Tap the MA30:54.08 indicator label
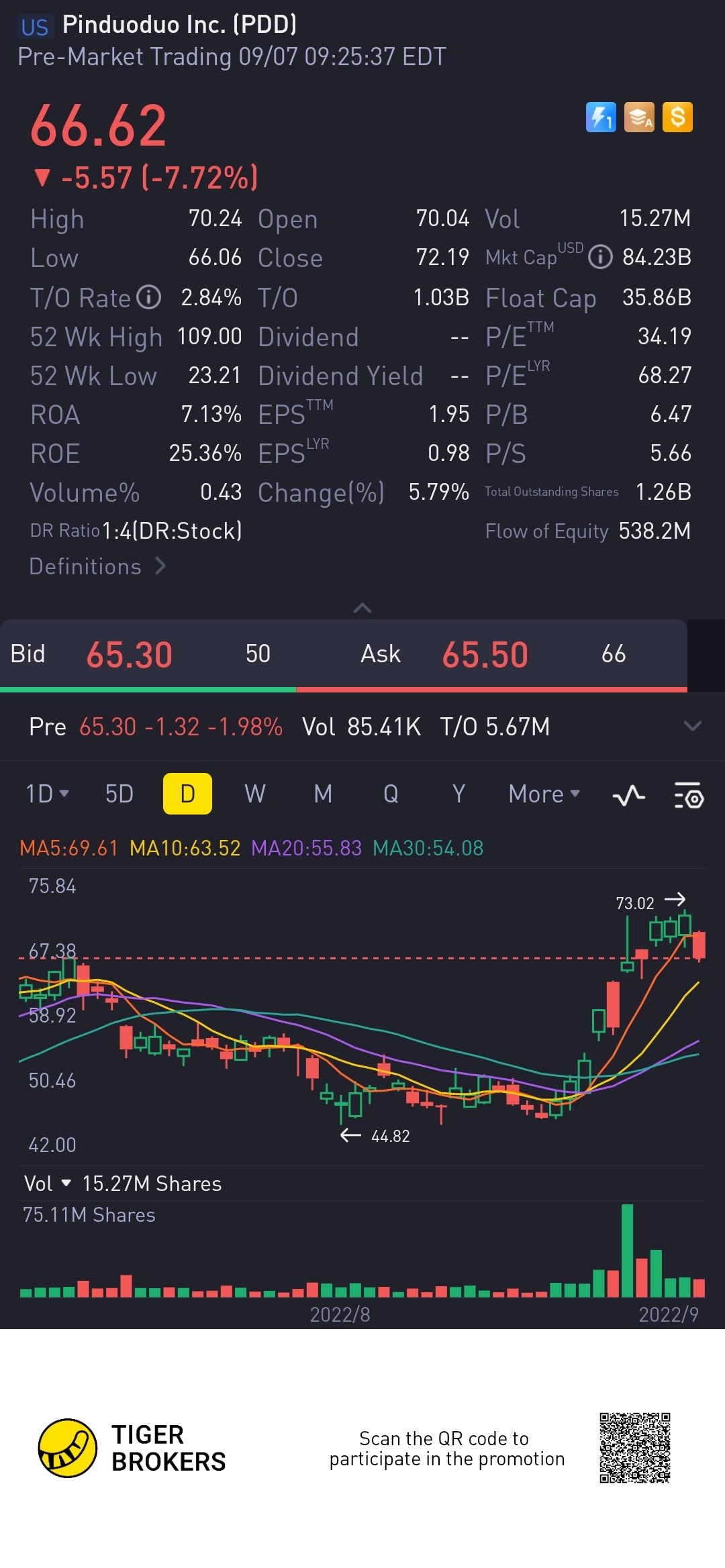 428,848
